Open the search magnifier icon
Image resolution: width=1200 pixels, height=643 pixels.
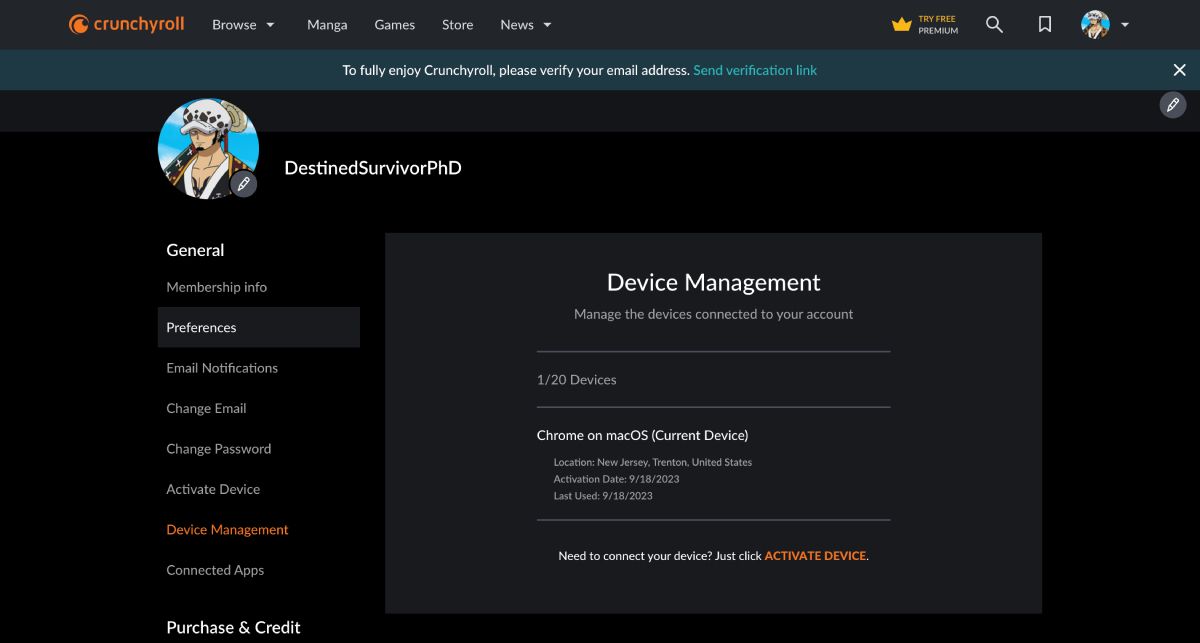[994, 24]
